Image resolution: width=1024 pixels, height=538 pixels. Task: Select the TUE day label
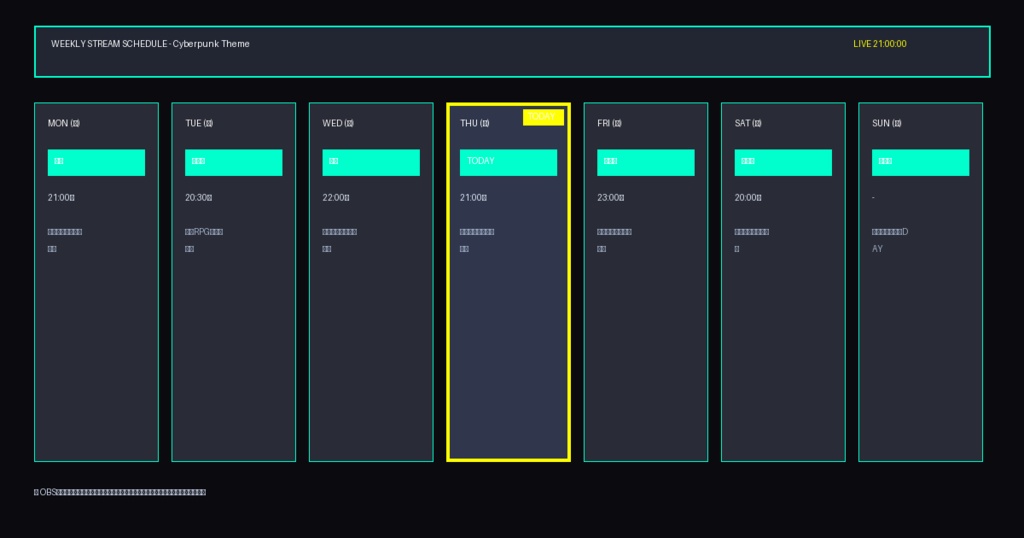coord(199,123)
